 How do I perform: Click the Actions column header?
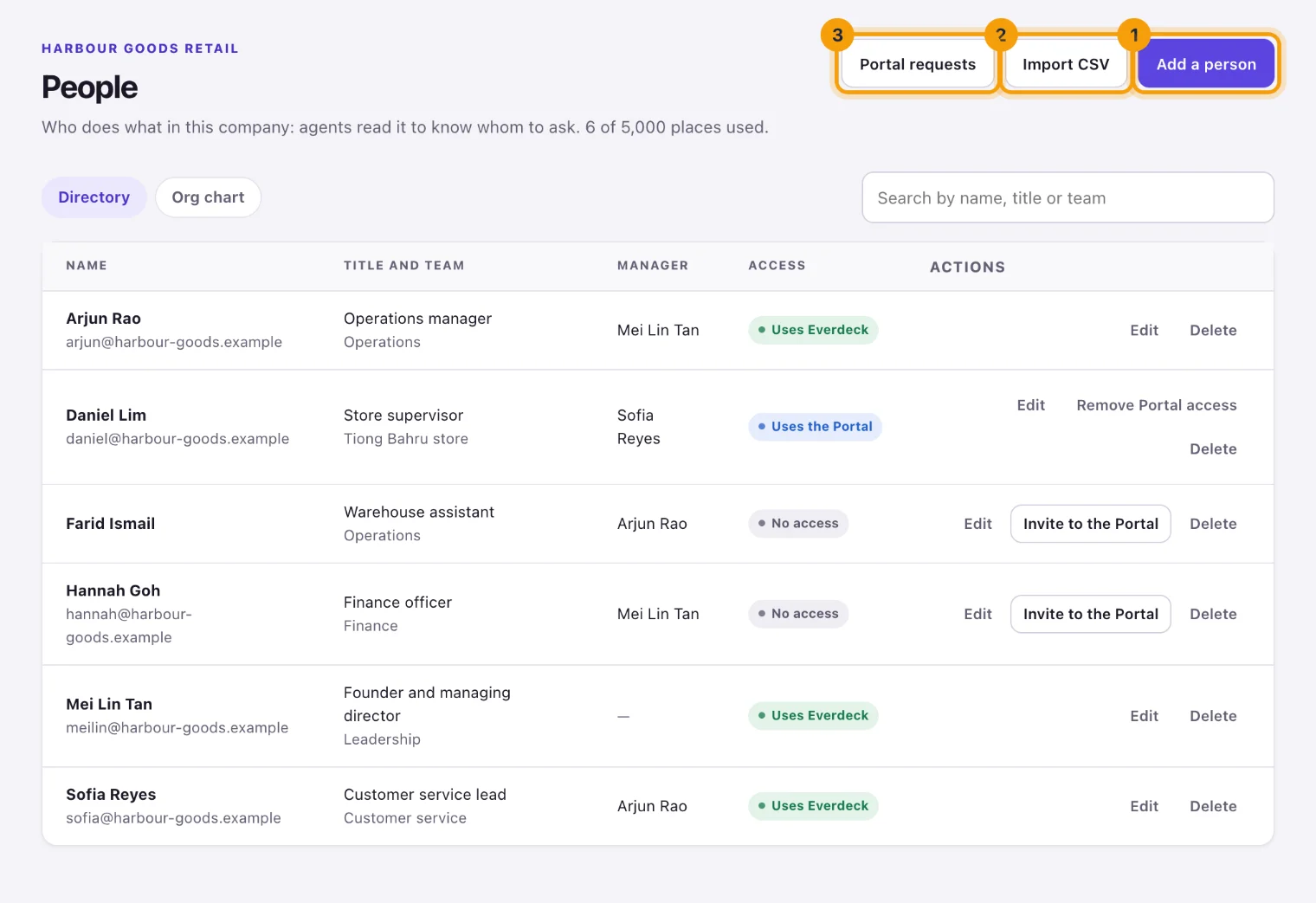(967, 268)
